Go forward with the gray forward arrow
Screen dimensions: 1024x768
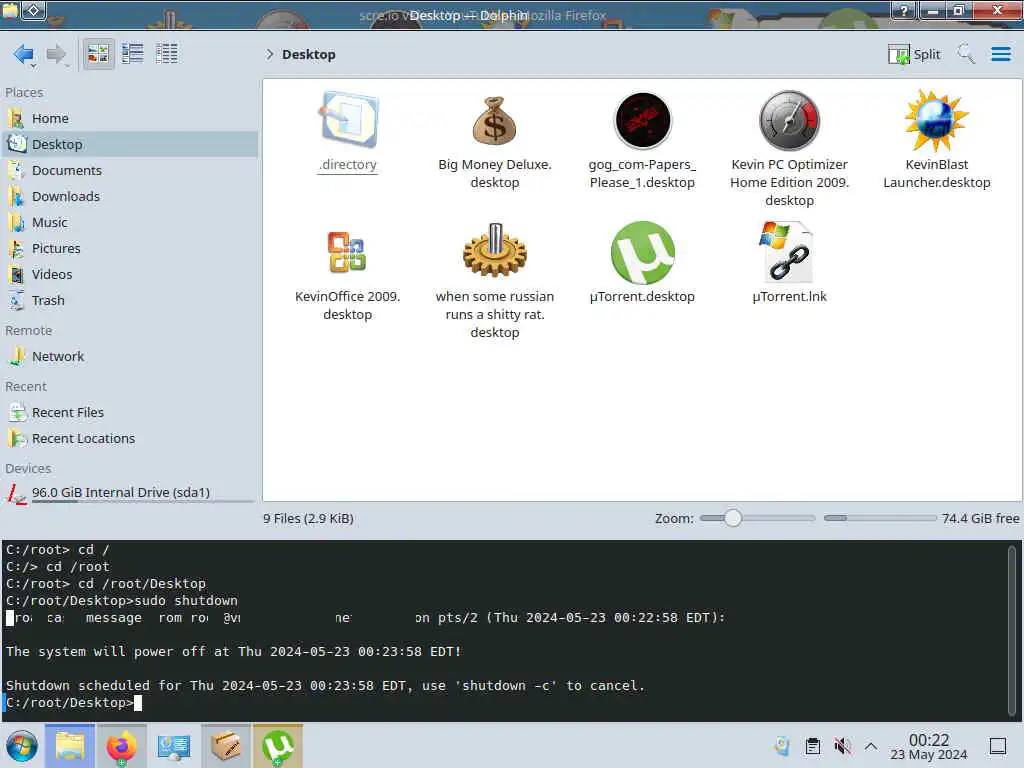coord(57,54)
